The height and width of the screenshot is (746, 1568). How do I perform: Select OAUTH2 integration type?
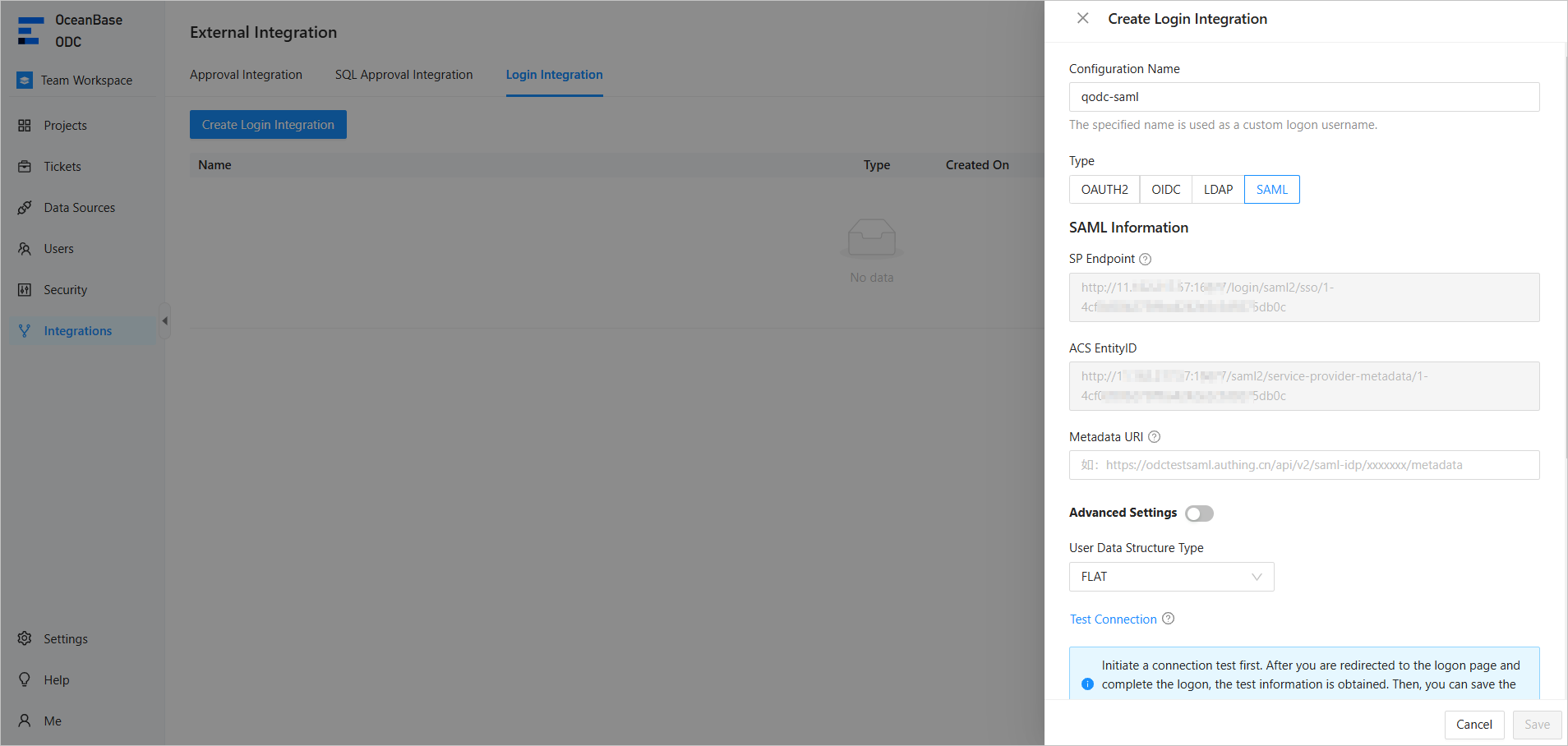point(1104,190)
